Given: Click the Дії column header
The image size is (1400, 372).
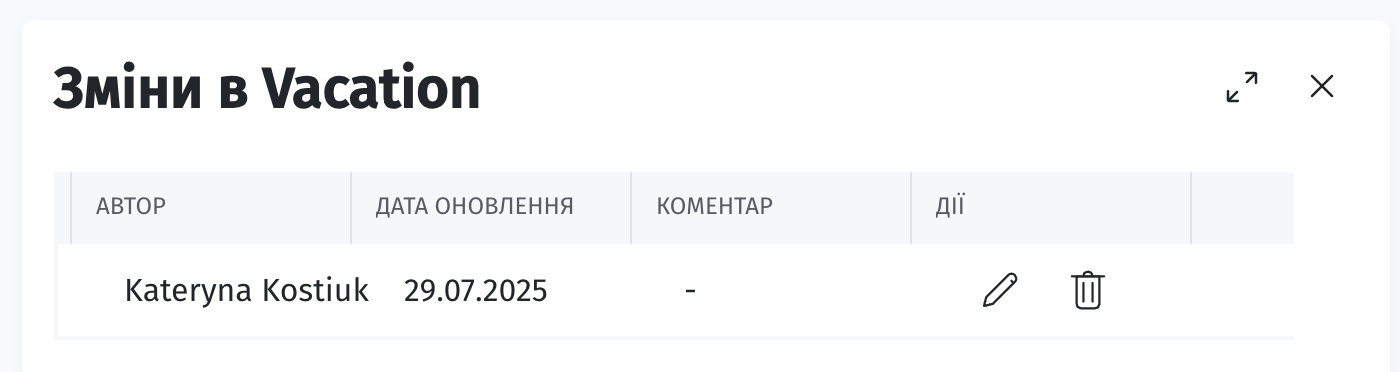Looking at the screenshot, I should point(950,207).
